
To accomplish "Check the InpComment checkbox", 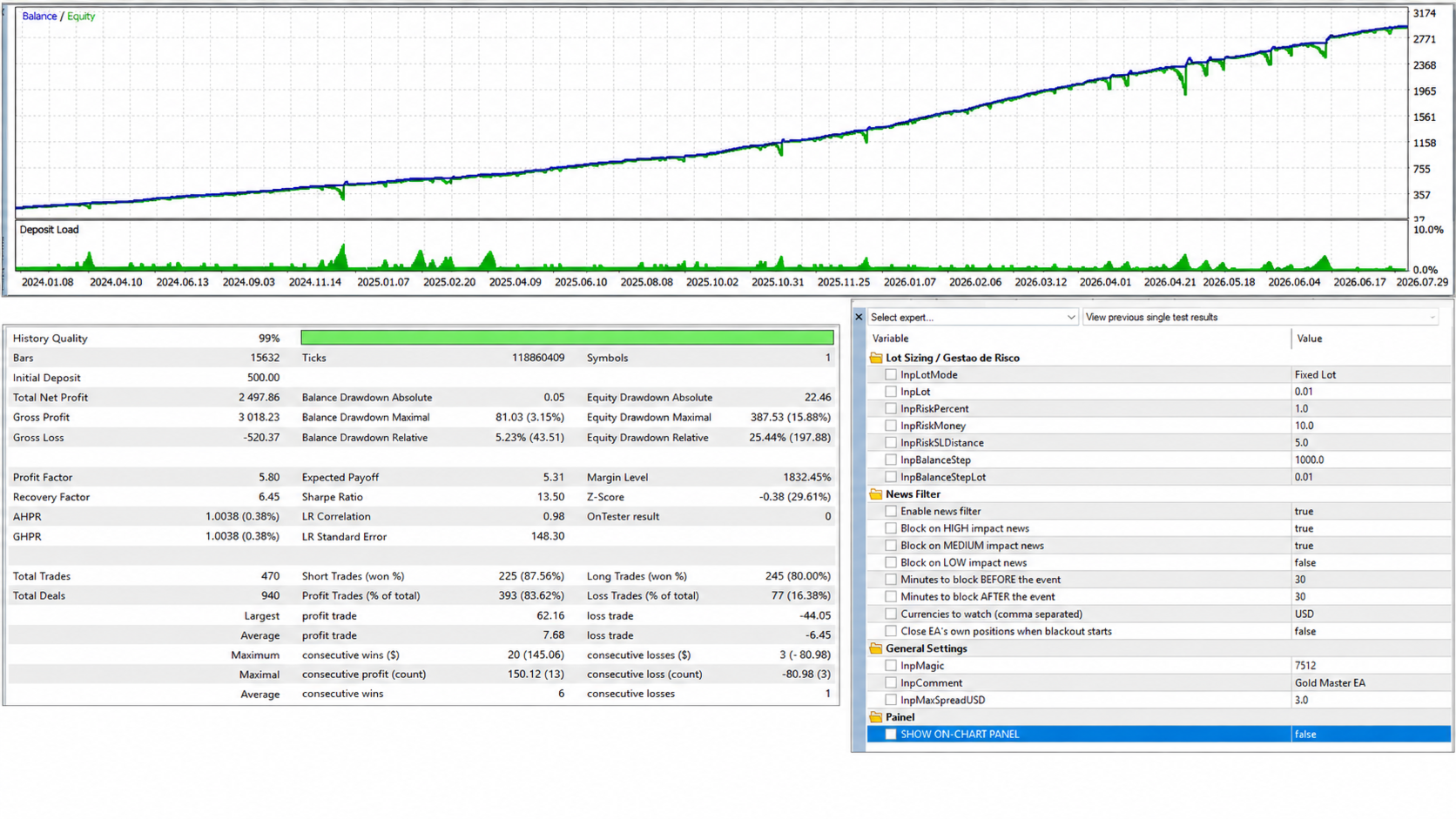I will coord(891,683).
